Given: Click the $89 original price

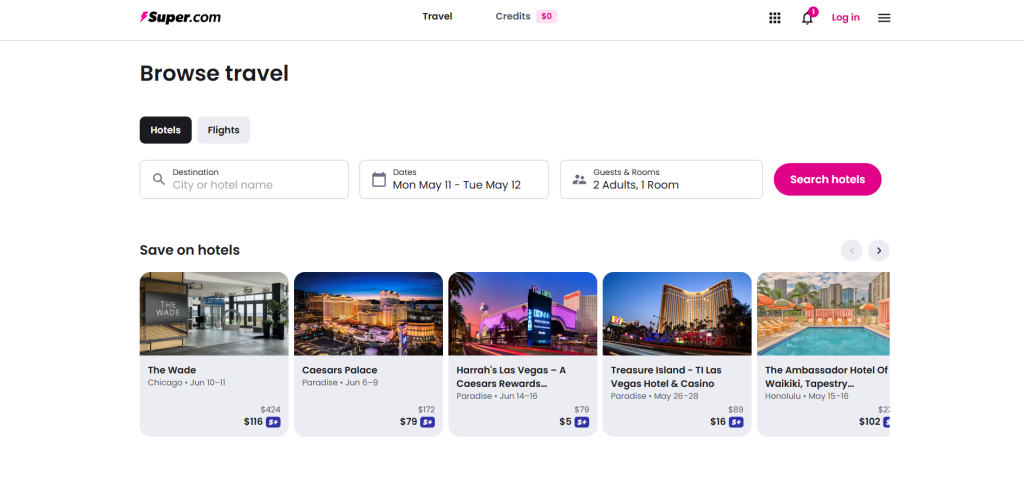Looking at the screenshot, I should coord(735,410).
